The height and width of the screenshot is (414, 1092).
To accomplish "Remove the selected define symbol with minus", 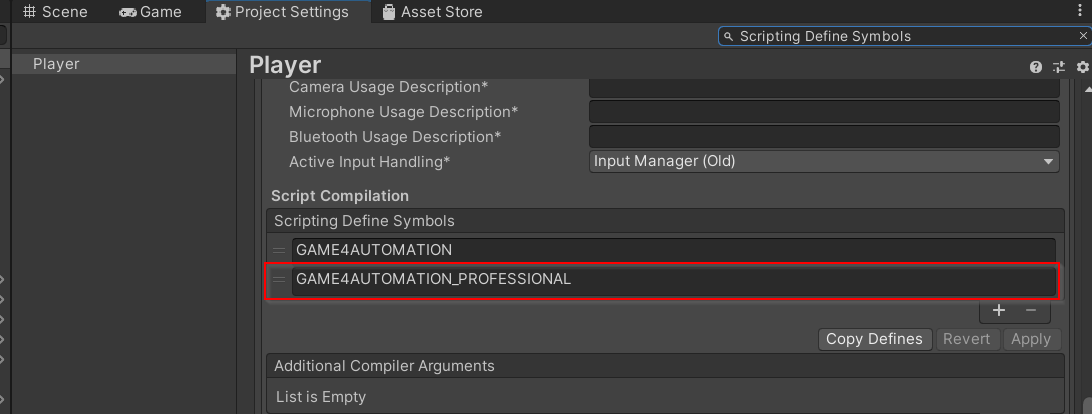I will click(1031, 311).
